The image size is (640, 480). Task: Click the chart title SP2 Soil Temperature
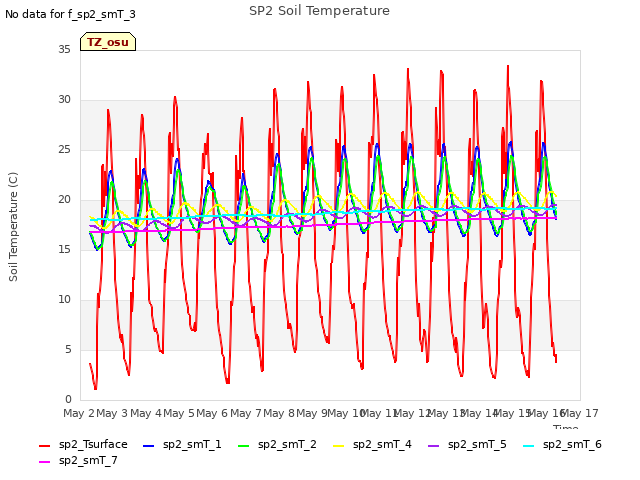(x=319, y=11)
